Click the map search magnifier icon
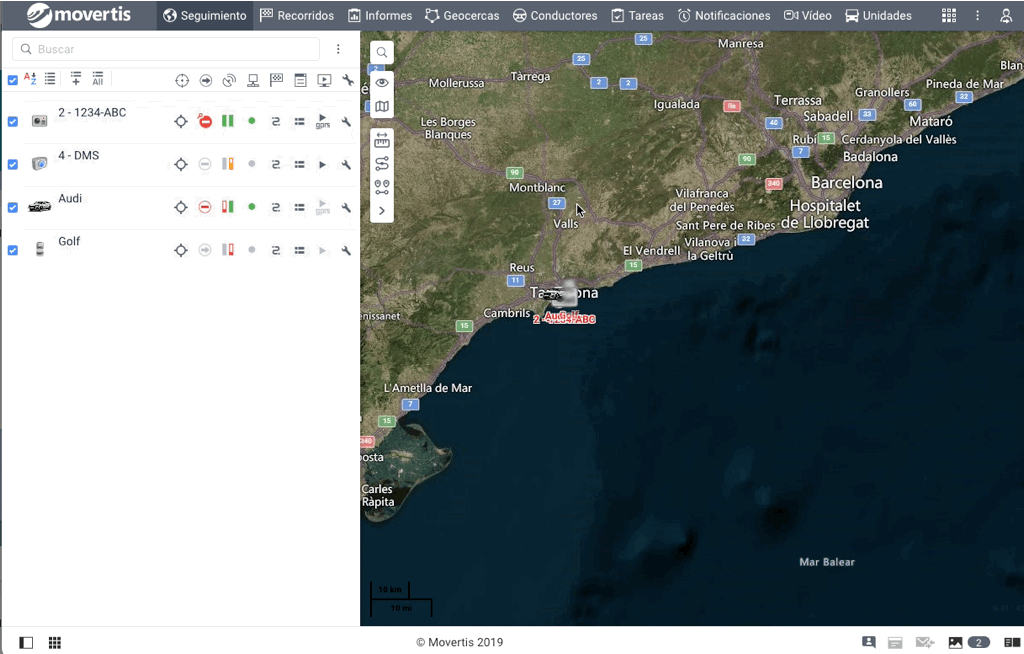 tap(382, 53)
